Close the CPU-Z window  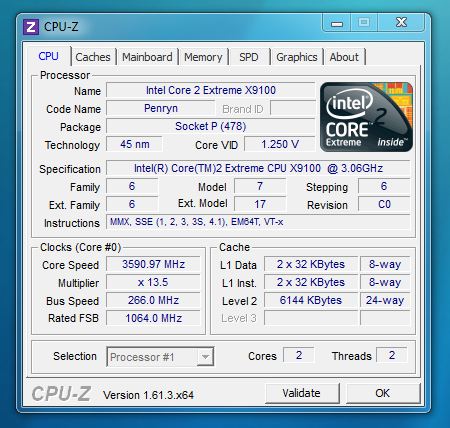click(x=401, y=23)
